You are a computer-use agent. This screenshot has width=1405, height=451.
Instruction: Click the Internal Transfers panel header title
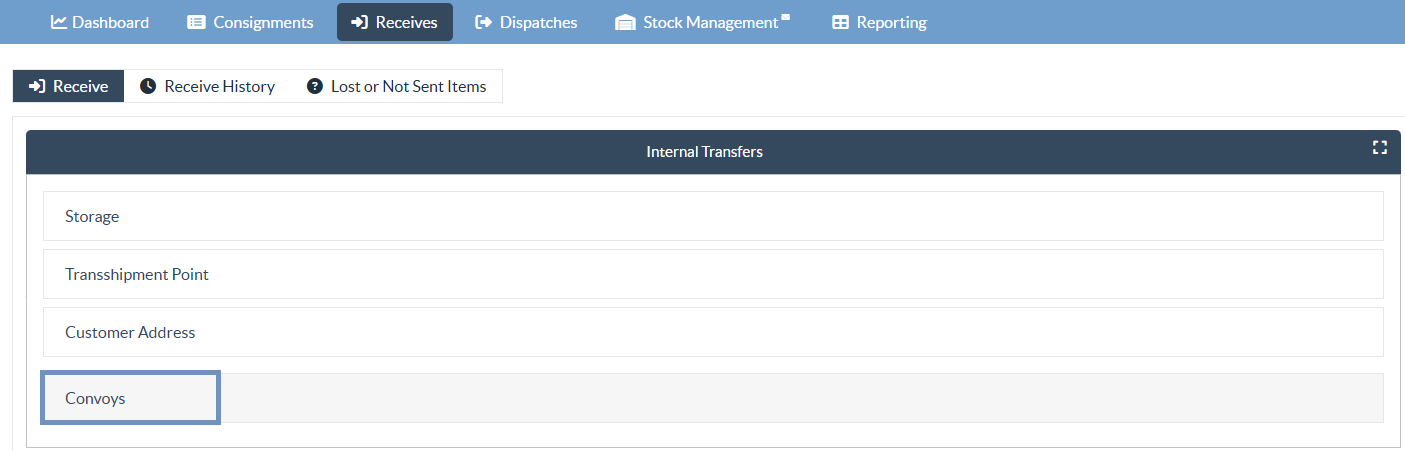coord(704,152)
